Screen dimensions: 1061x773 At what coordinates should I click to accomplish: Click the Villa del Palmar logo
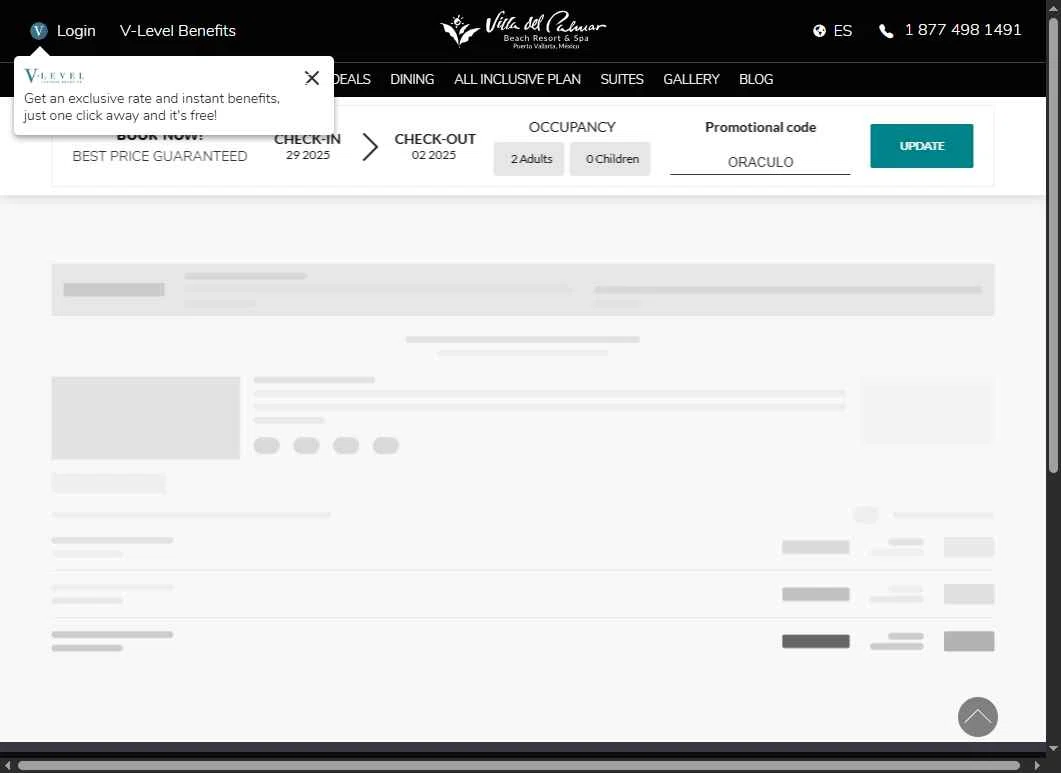523,30
